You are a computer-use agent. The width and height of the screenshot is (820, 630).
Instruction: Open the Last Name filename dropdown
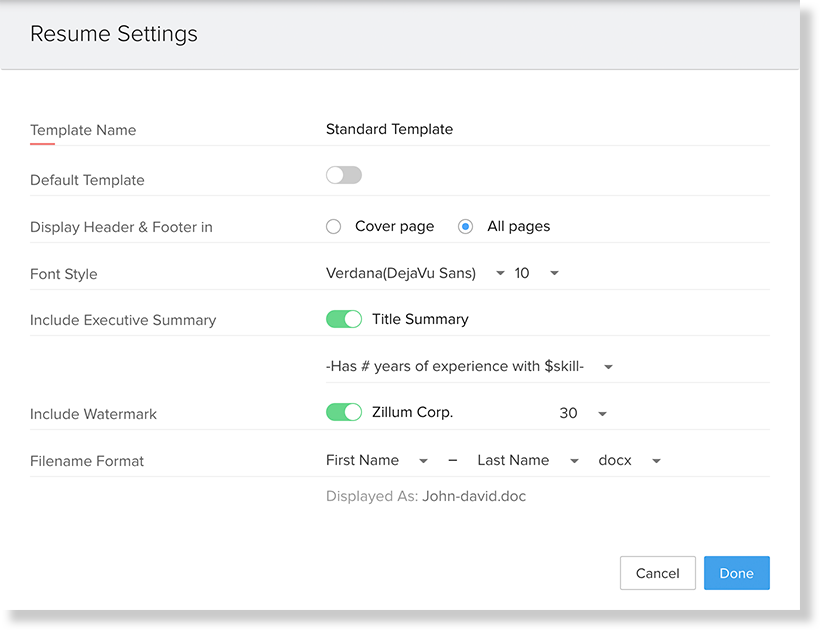528,461
